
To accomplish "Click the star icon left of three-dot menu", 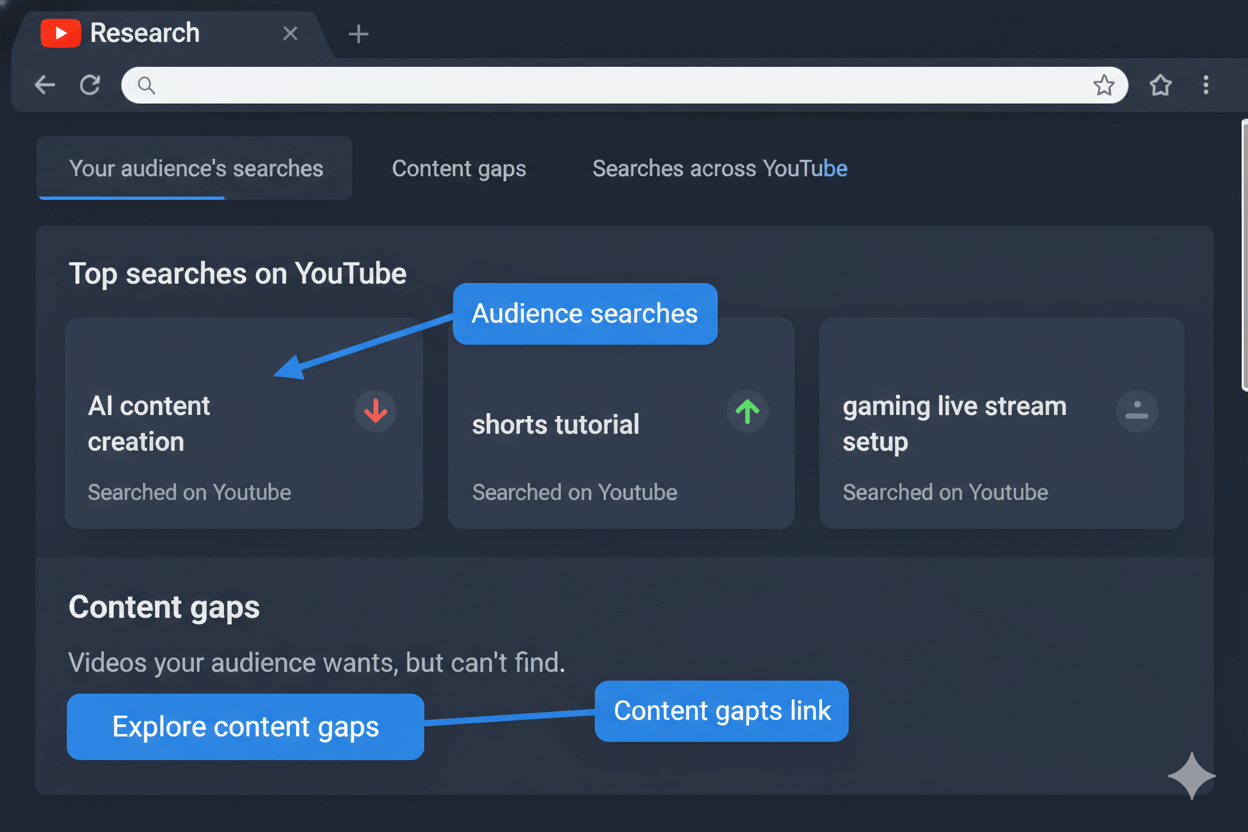I will click(1160, 85).
